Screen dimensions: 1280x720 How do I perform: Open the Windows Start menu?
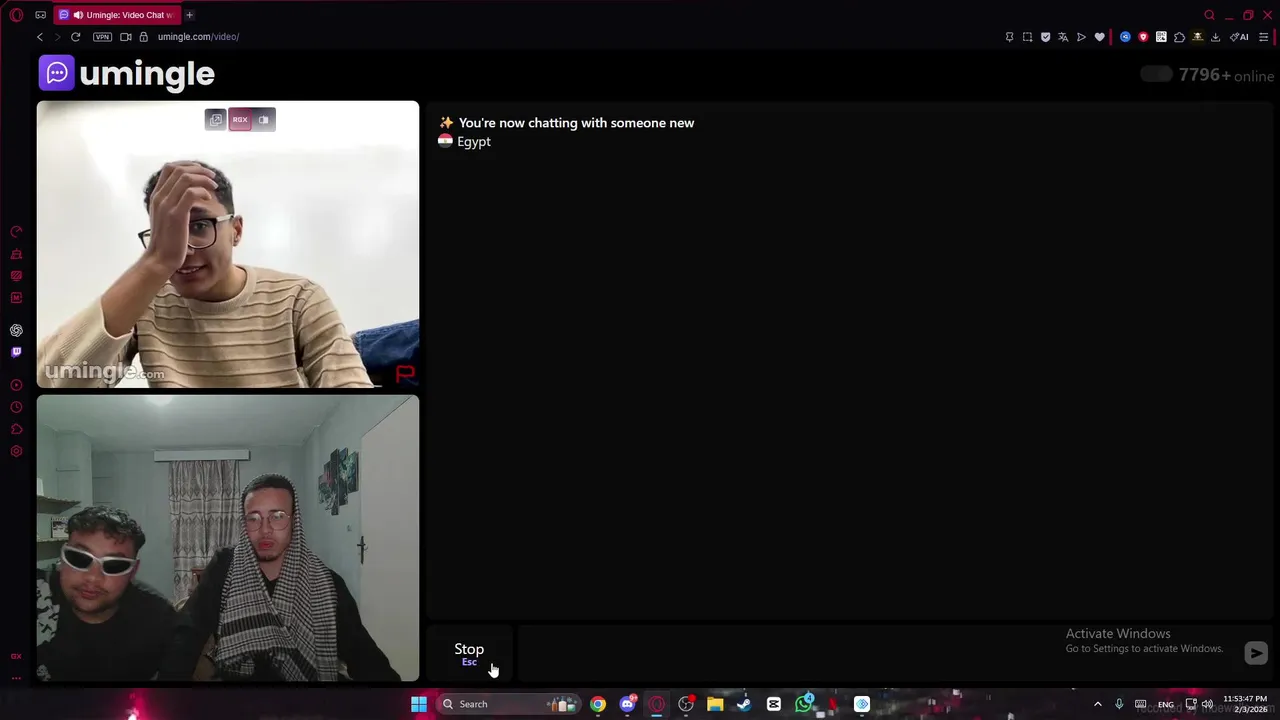(419, 704)
